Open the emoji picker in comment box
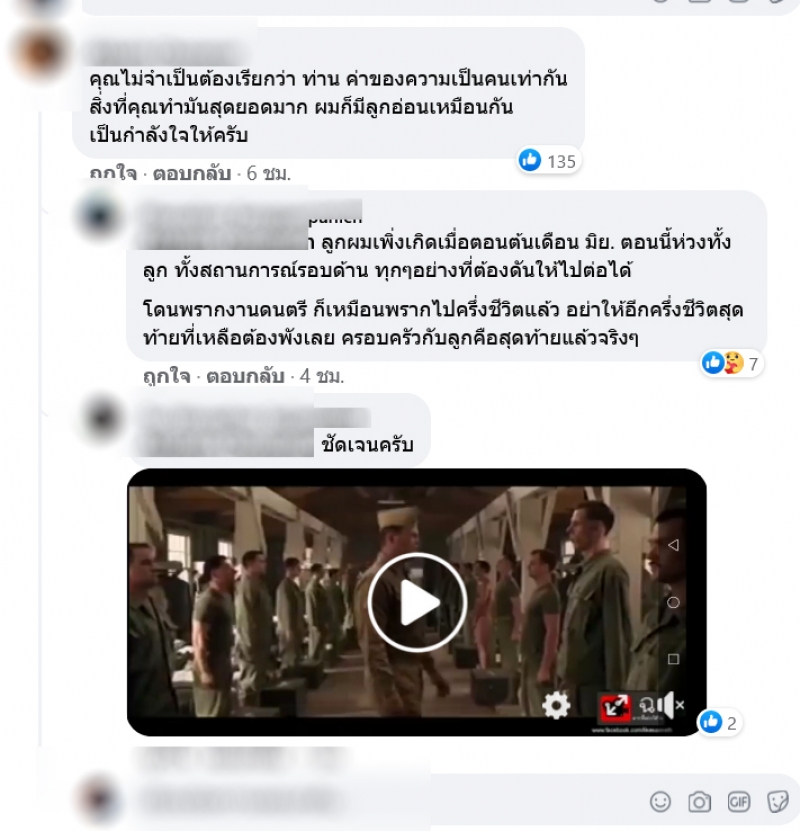 click(x=660, y=801)
